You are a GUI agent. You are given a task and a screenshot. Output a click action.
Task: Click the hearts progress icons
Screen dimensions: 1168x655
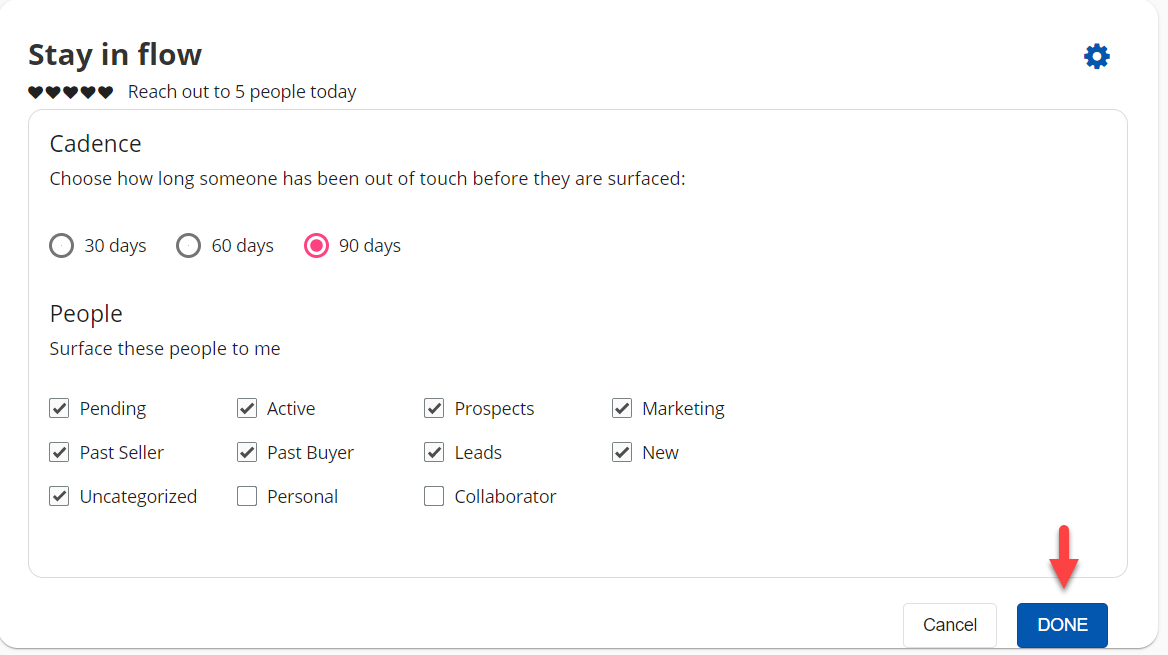(70, 93)
